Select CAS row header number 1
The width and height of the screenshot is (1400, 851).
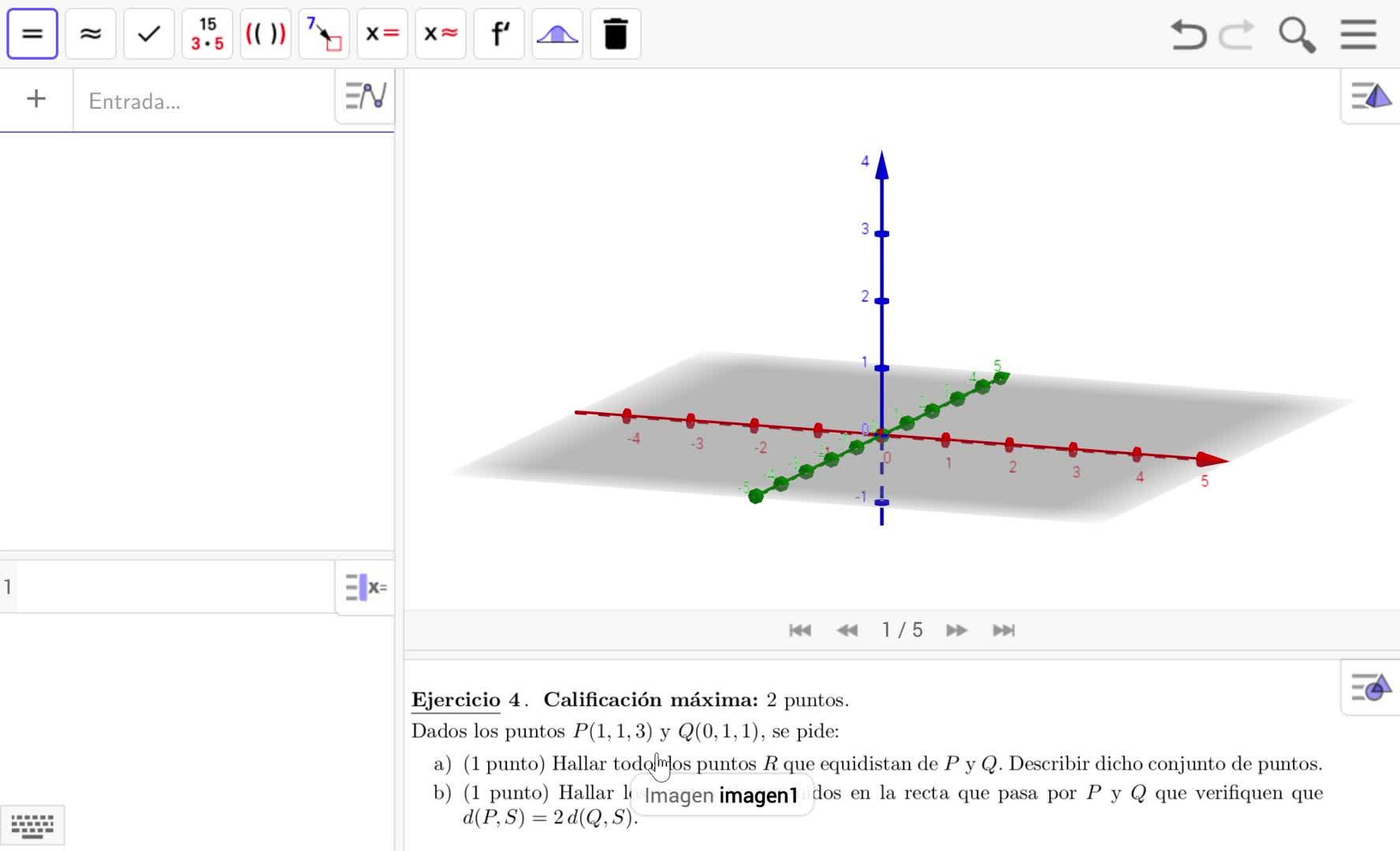point(8,587)
